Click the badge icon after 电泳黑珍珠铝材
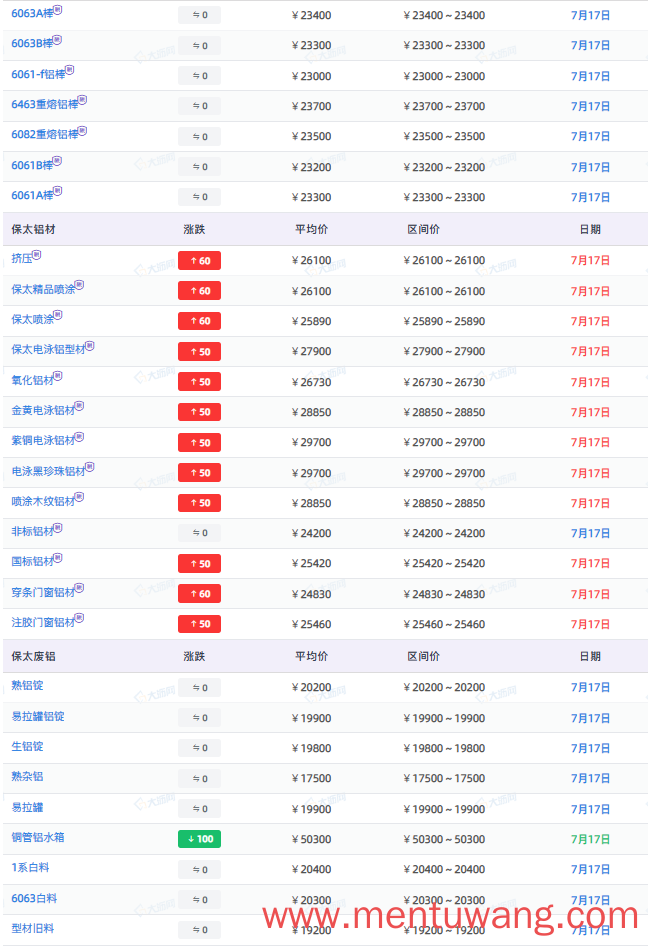 [x=90, y=467]
